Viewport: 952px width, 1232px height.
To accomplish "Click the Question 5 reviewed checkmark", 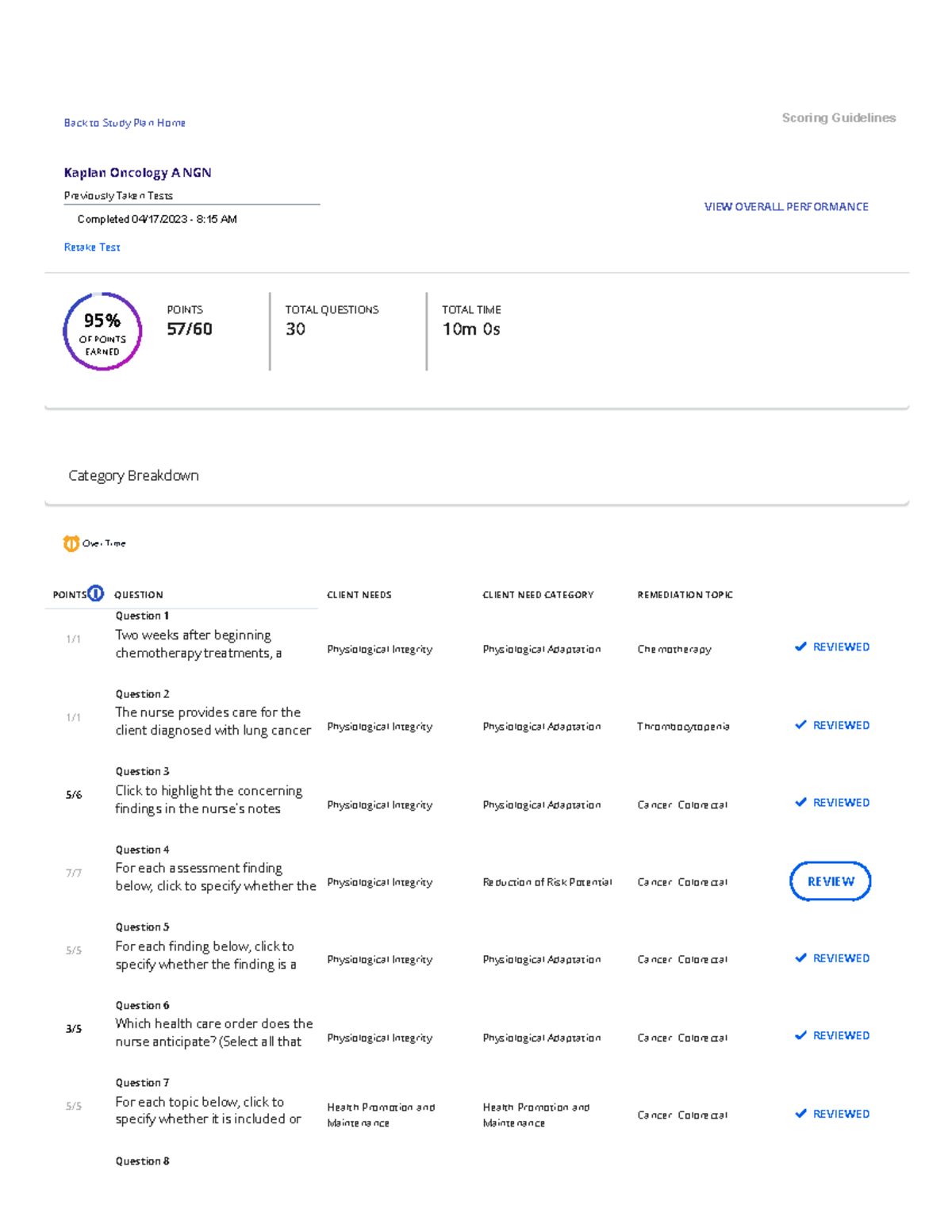I will point(800,958).
